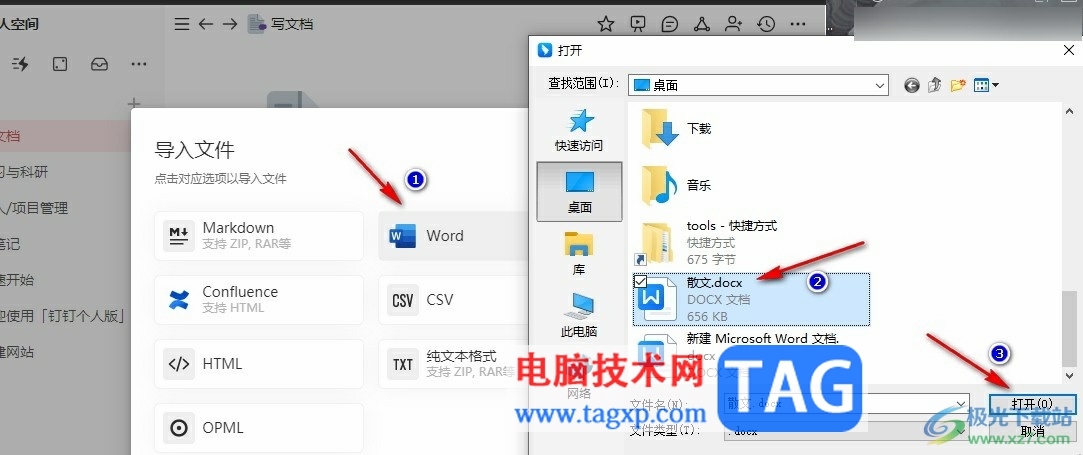Viewport: 1083px width, 455px height.
Task: Open view menu dropdown in dialog
Action: pyautogui.click(x=986, y=85)
